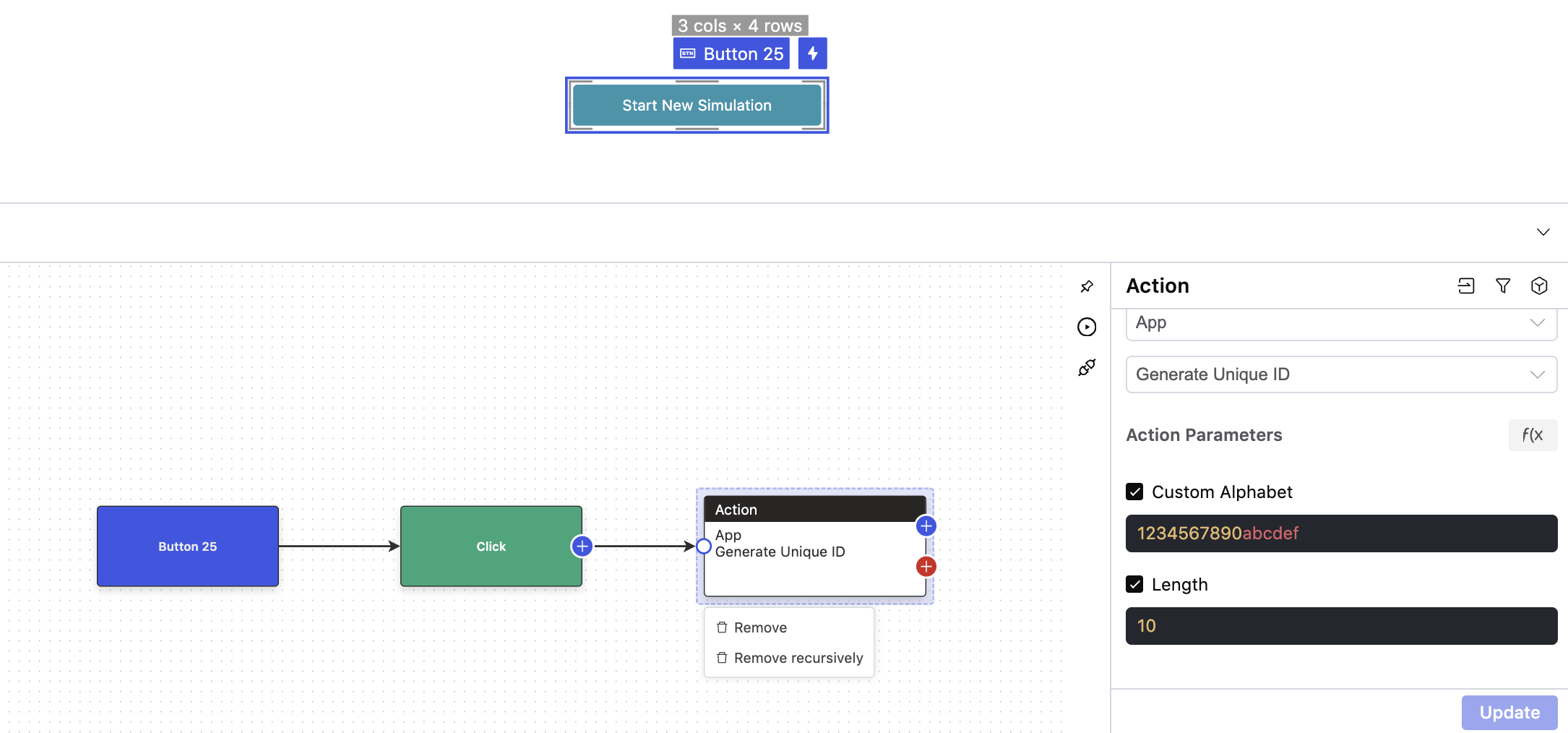Screen dimensions: 1568x733
Task: Click the Length value input field
Action: (1341, 626)
